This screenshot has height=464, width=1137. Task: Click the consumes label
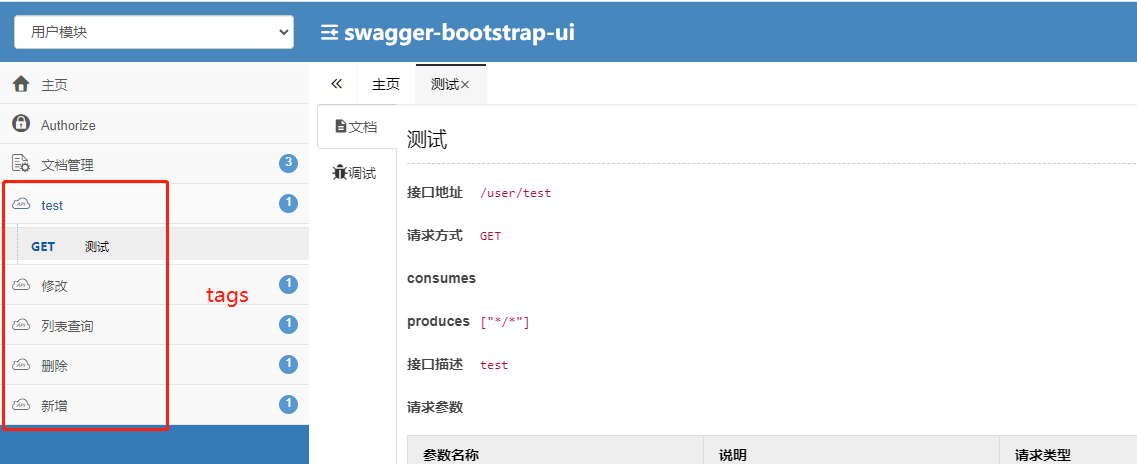coord(442,278)
